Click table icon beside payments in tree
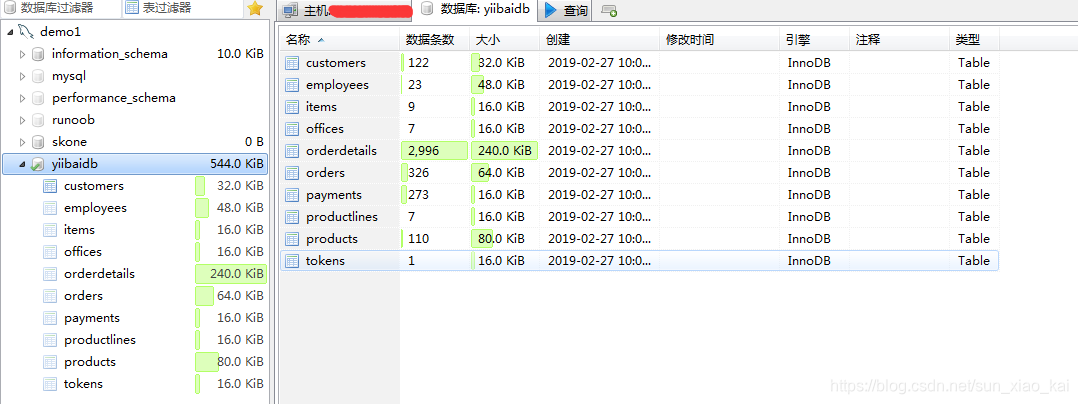The width and height of the screenshot is (1078, 404). coord(50,317)
